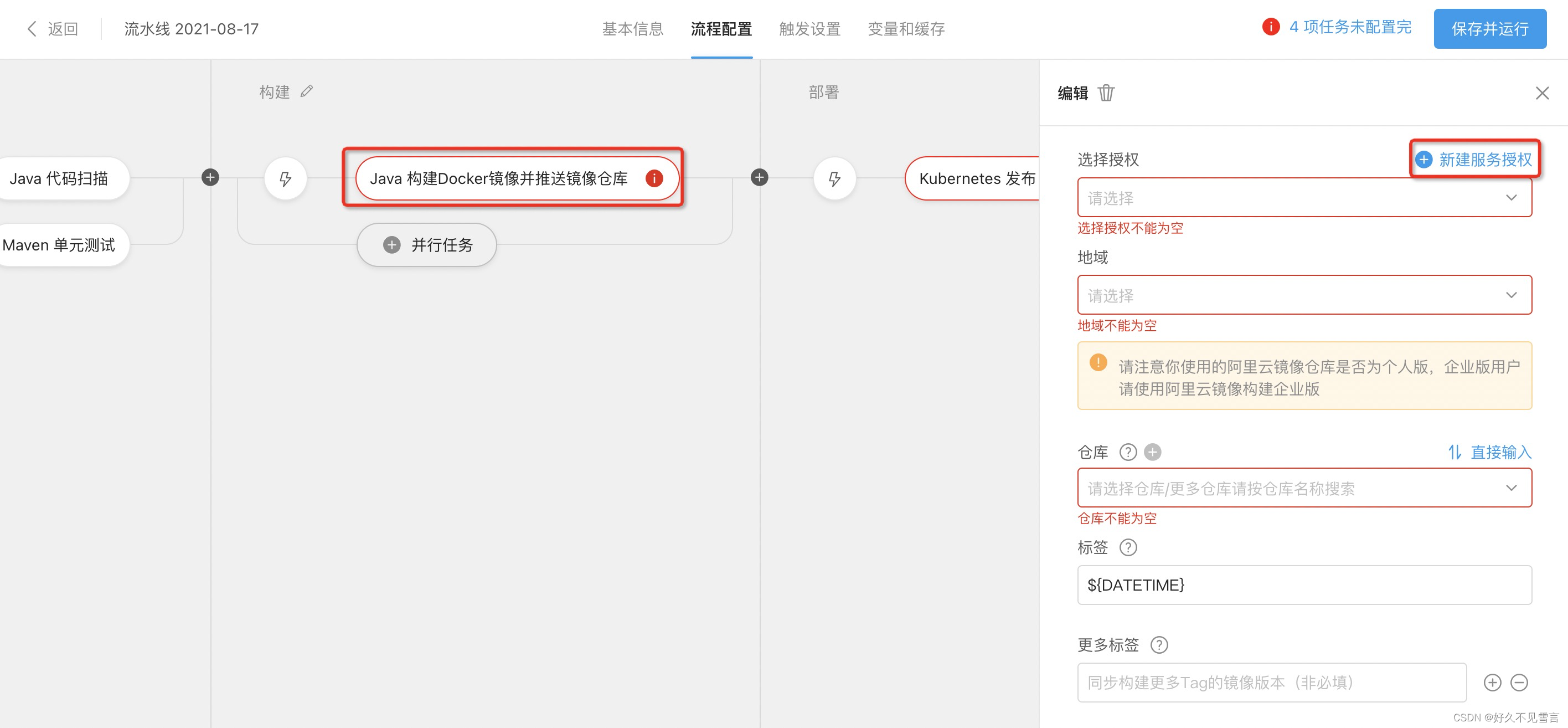Click the back arrow icon
This screenshot has width=1568, height=728.
(x=32, y=29)
